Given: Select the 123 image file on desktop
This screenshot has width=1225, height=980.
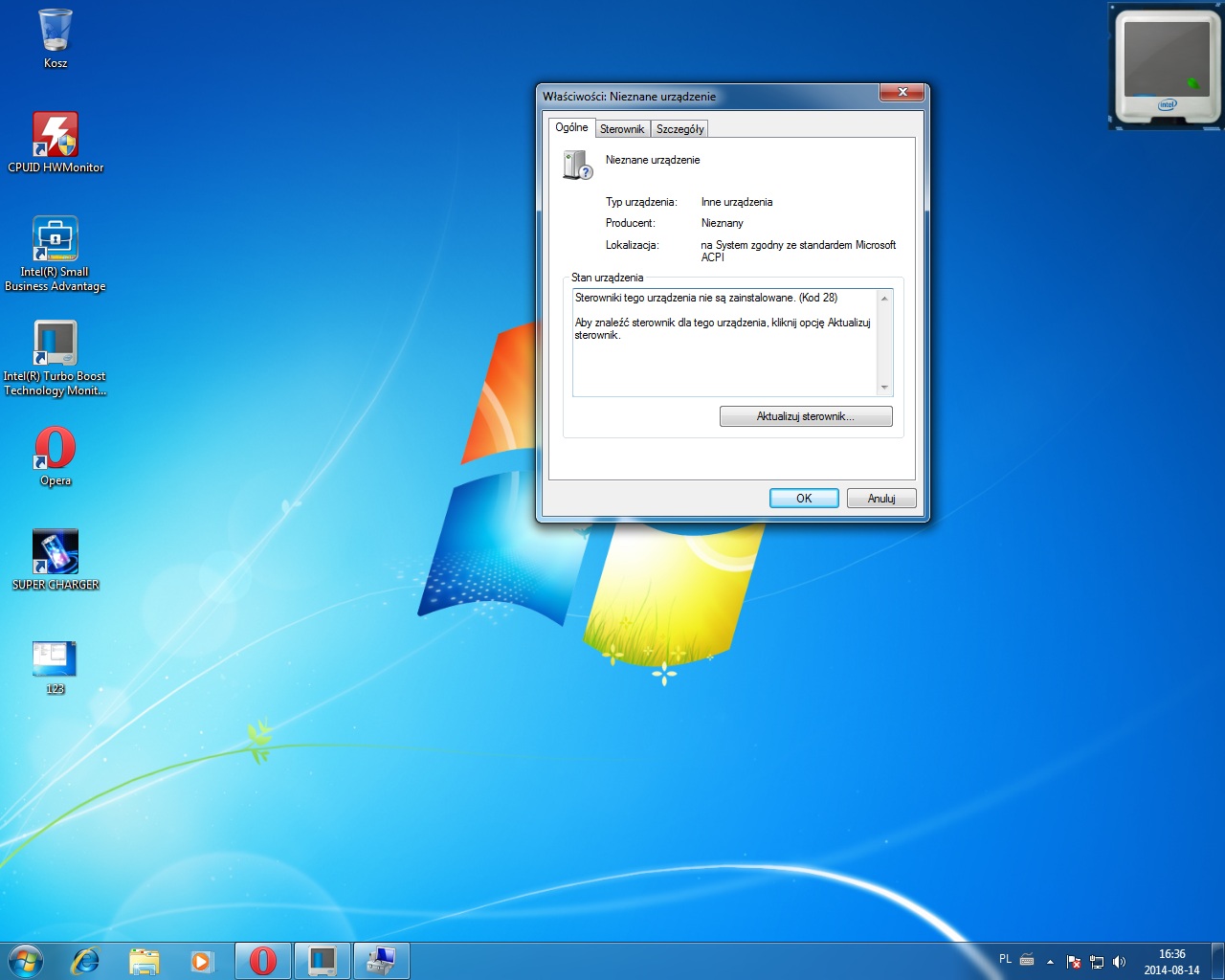Looking at the screenshot, I should pos(56,666).
